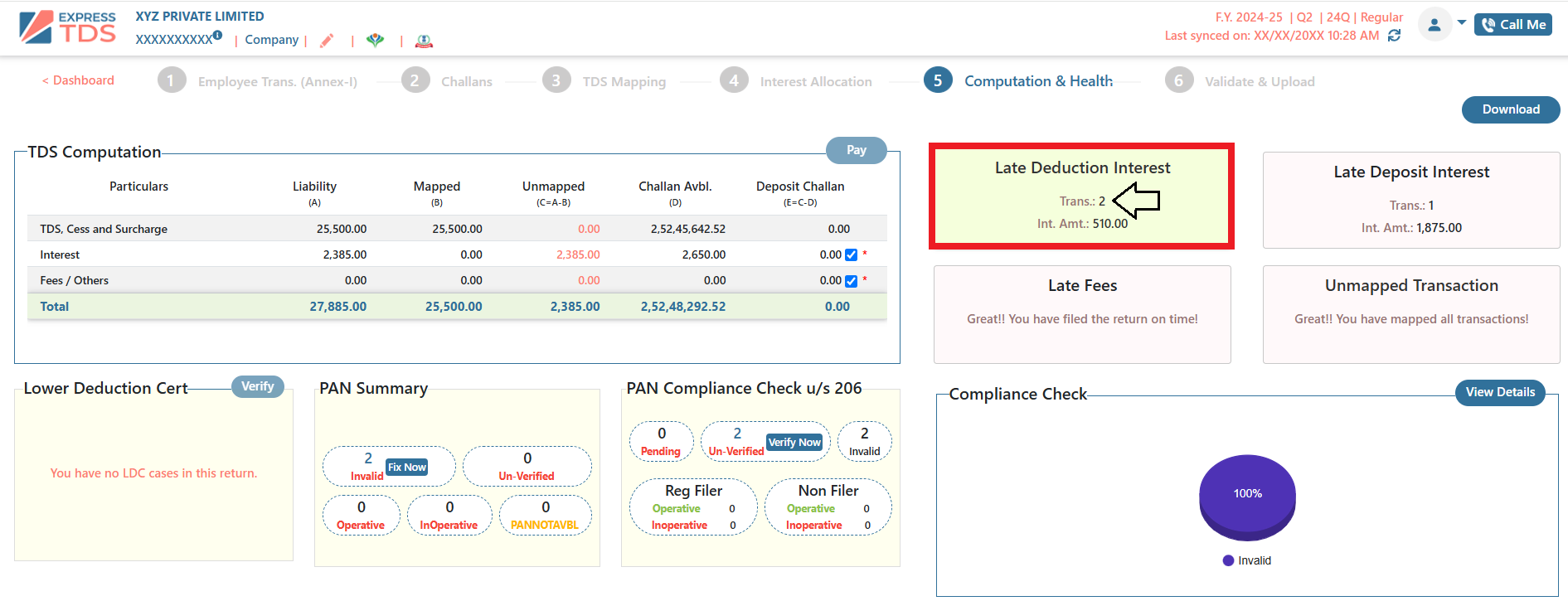Click the Express TDS logo
The height and width of the screenshot is (601, 1568).
68,27
